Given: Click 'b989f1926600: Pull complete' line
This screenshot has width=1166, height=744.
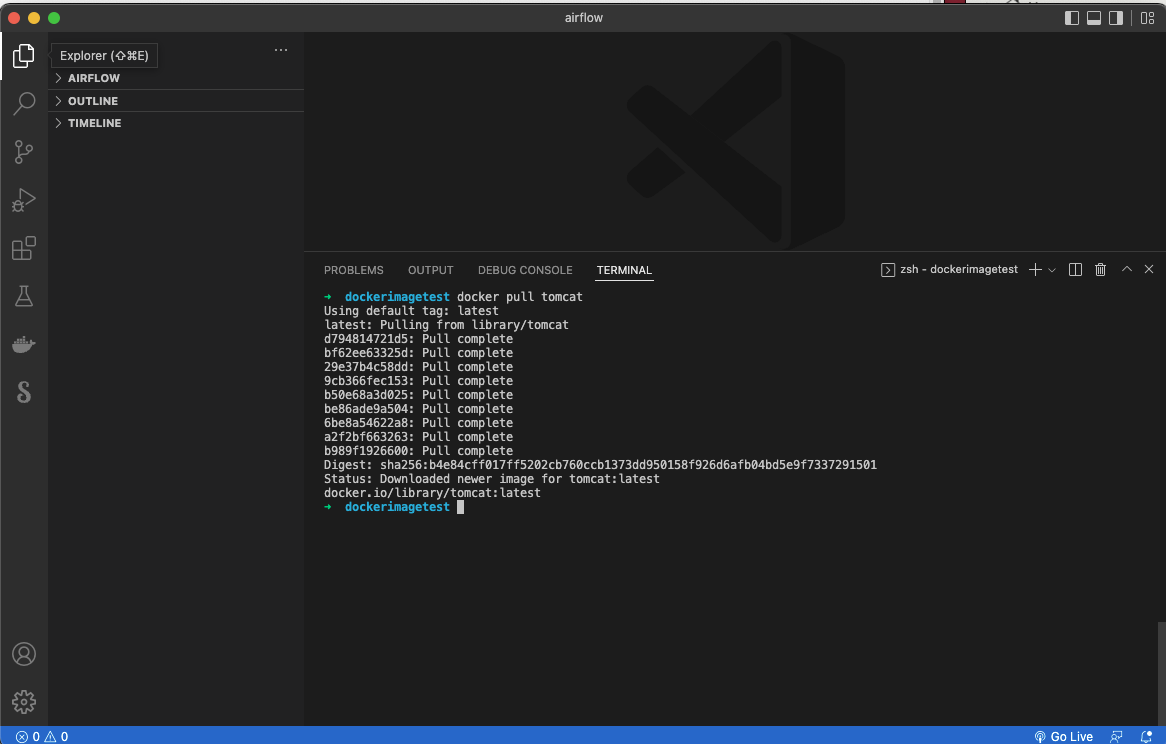Looking at the screenshot, I should pos(418,450).
